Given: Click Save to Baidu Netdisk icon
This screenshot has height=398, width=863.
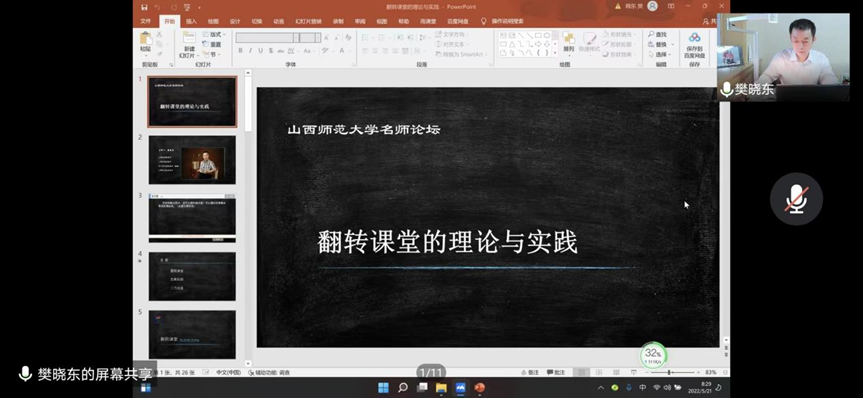Looking at the screenshot, I should tap(695, 37).
